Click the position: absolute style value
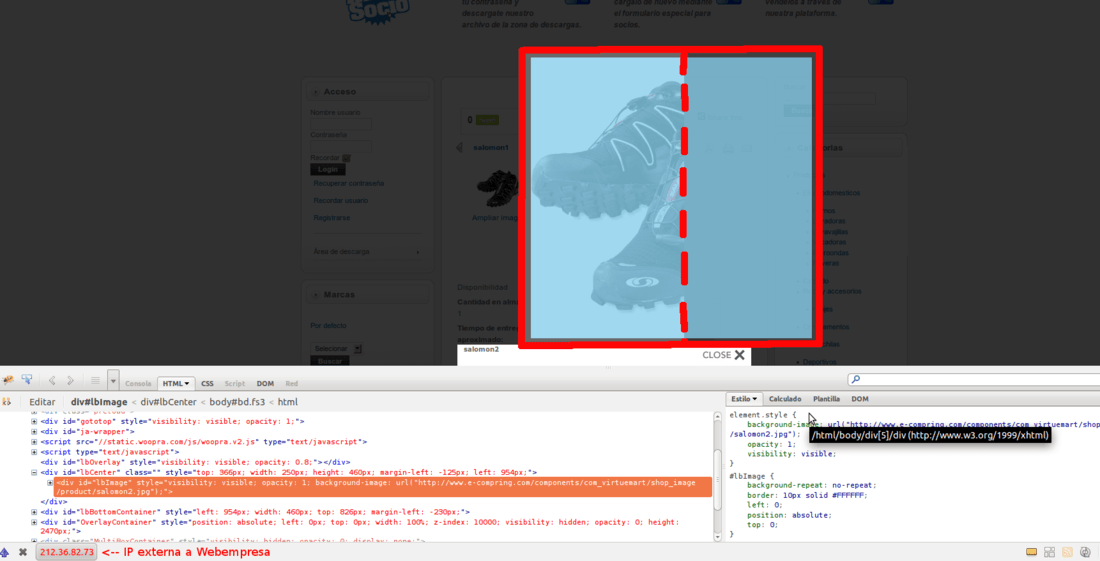 [x=810, y=515]
